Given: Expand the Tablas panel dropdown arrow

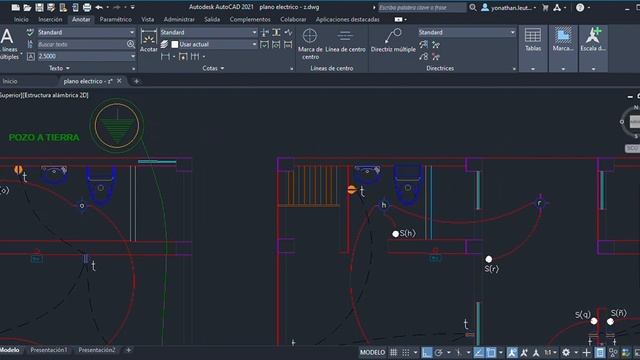Looking at the screenshot, I should coord(533,69).
